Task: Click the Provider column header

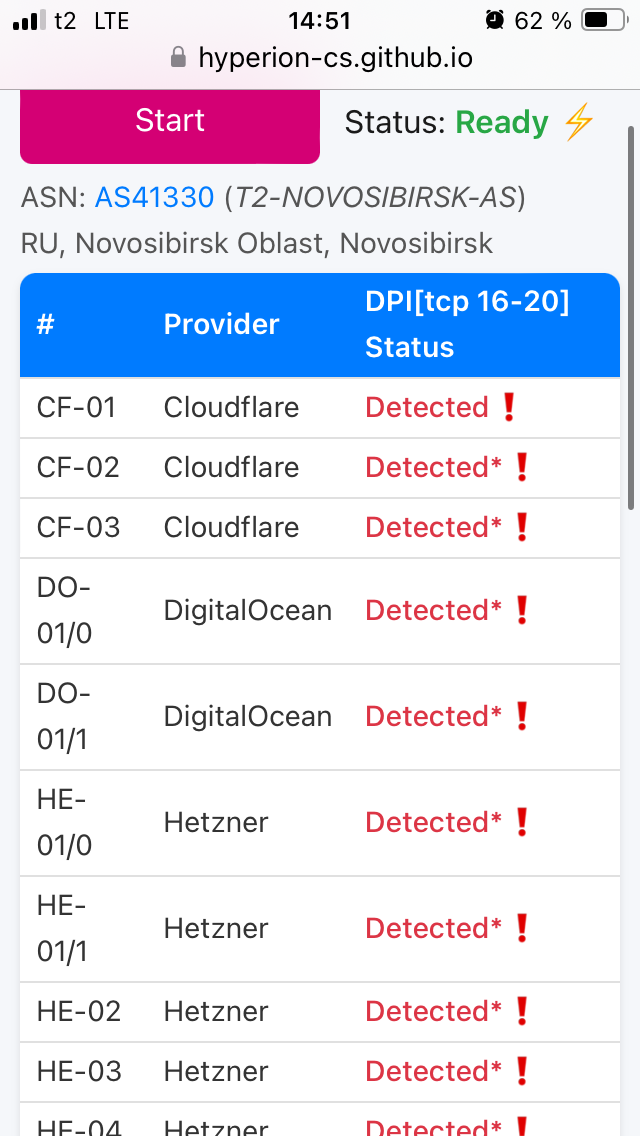Action: [221, 324]
